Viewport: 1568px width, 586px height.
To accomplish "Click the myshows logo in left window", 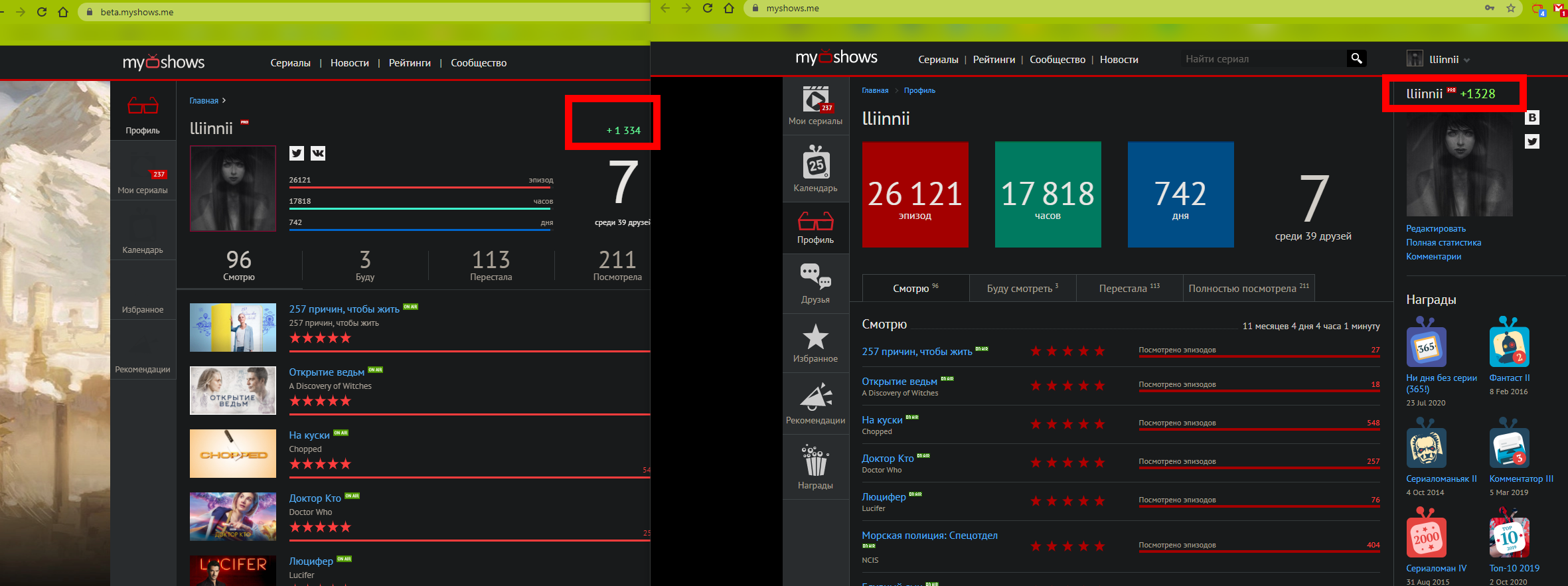I will (x=163, y=62).
